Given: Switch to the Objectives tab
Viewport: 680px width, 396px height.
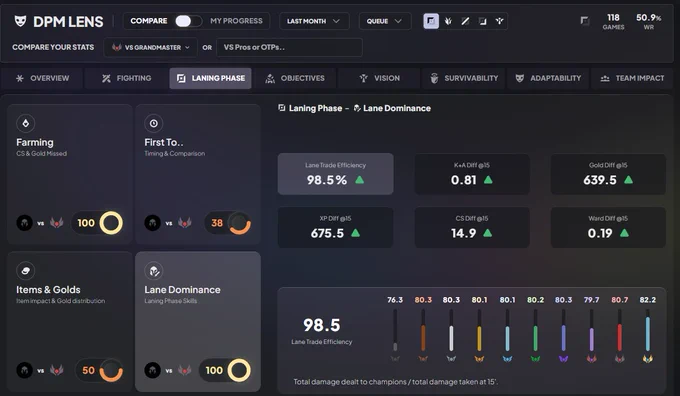Looking at the screenshot, I should point(295,78).
